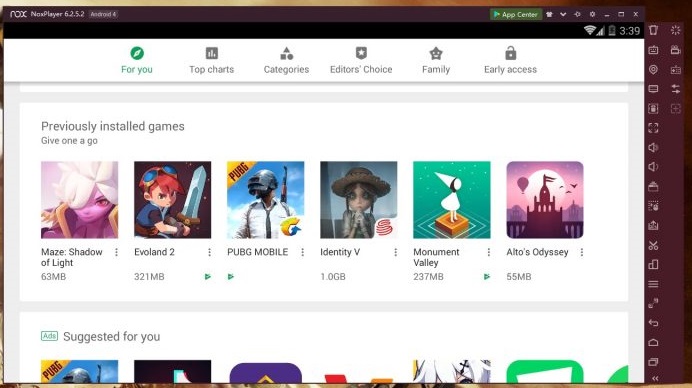692x388 pixels.
Task: Click the 55MB size under Alto's Odyssey
Action: (x=519, y=277)
